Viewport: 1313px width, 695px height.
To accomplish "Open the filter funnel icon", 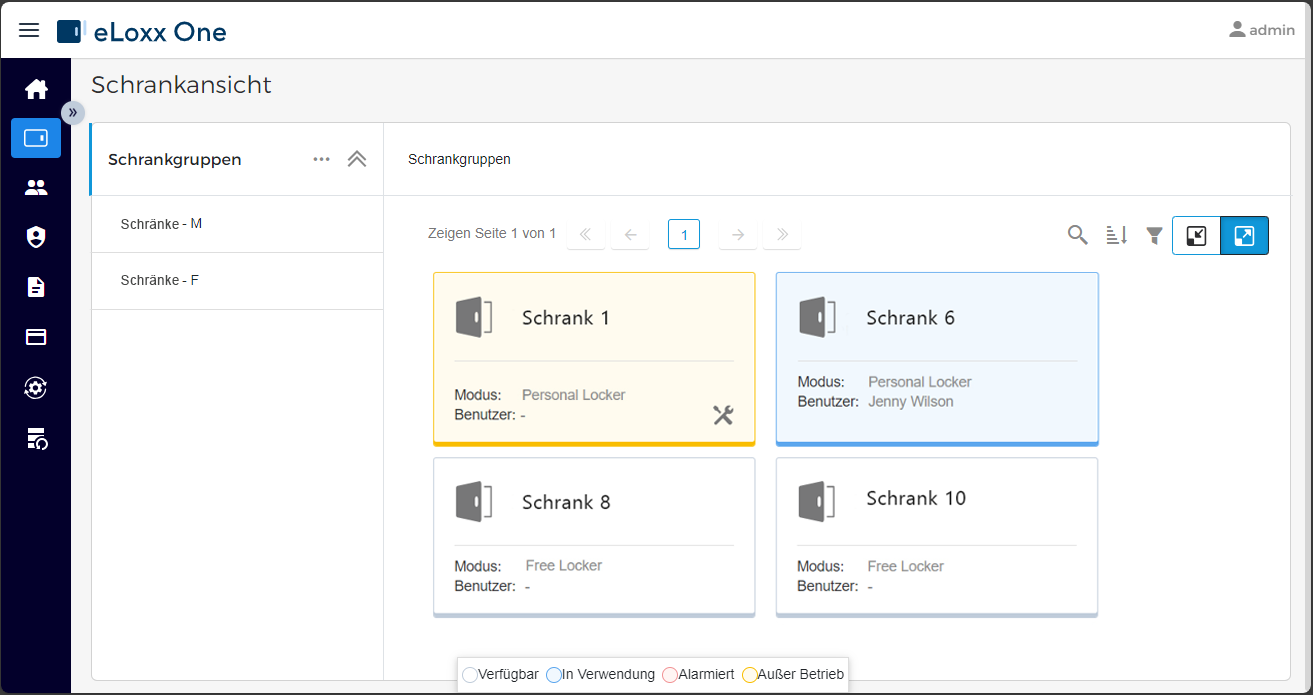I will point(1154,235).
